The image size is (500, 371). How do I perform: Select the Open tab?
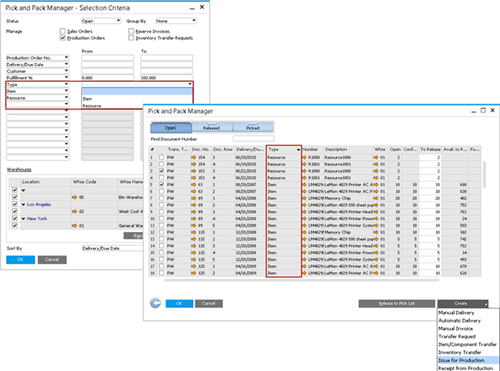(171, 128)
